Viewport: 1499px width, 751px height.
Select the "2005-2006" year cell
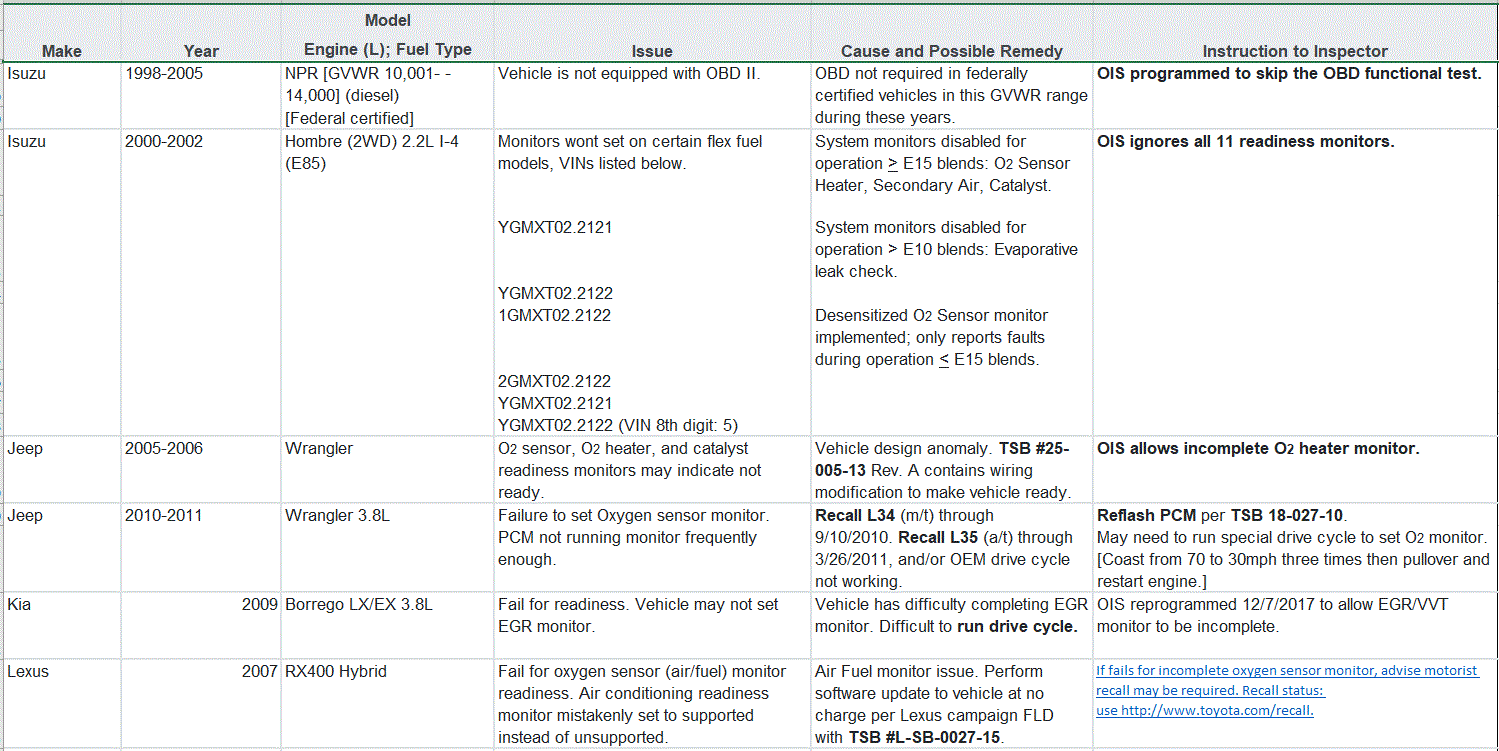[201, 470]
